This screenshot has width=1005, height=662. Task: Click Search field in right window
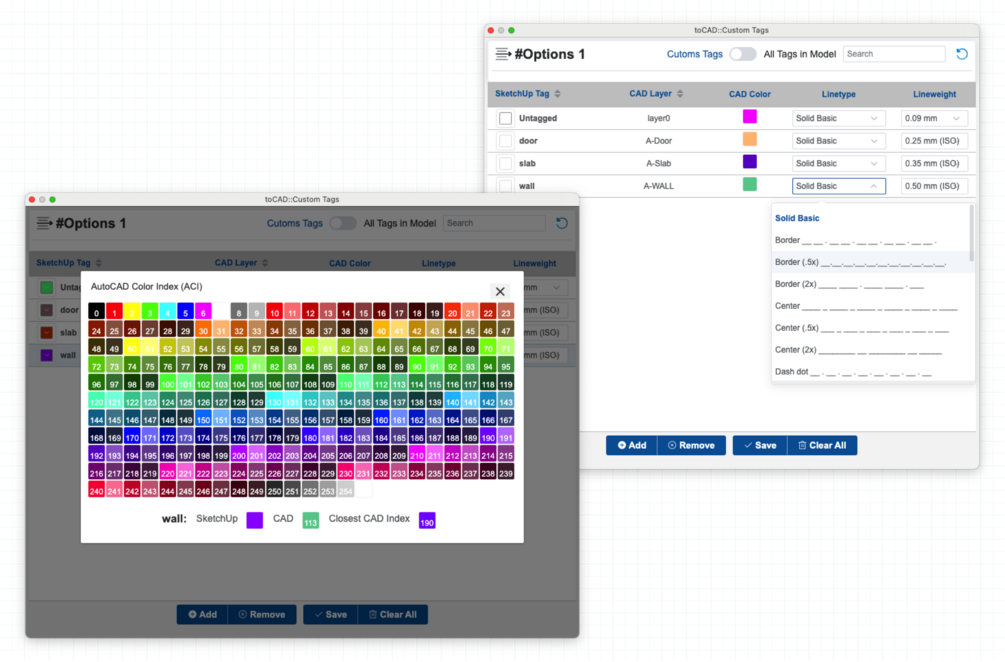coord(893,54)
